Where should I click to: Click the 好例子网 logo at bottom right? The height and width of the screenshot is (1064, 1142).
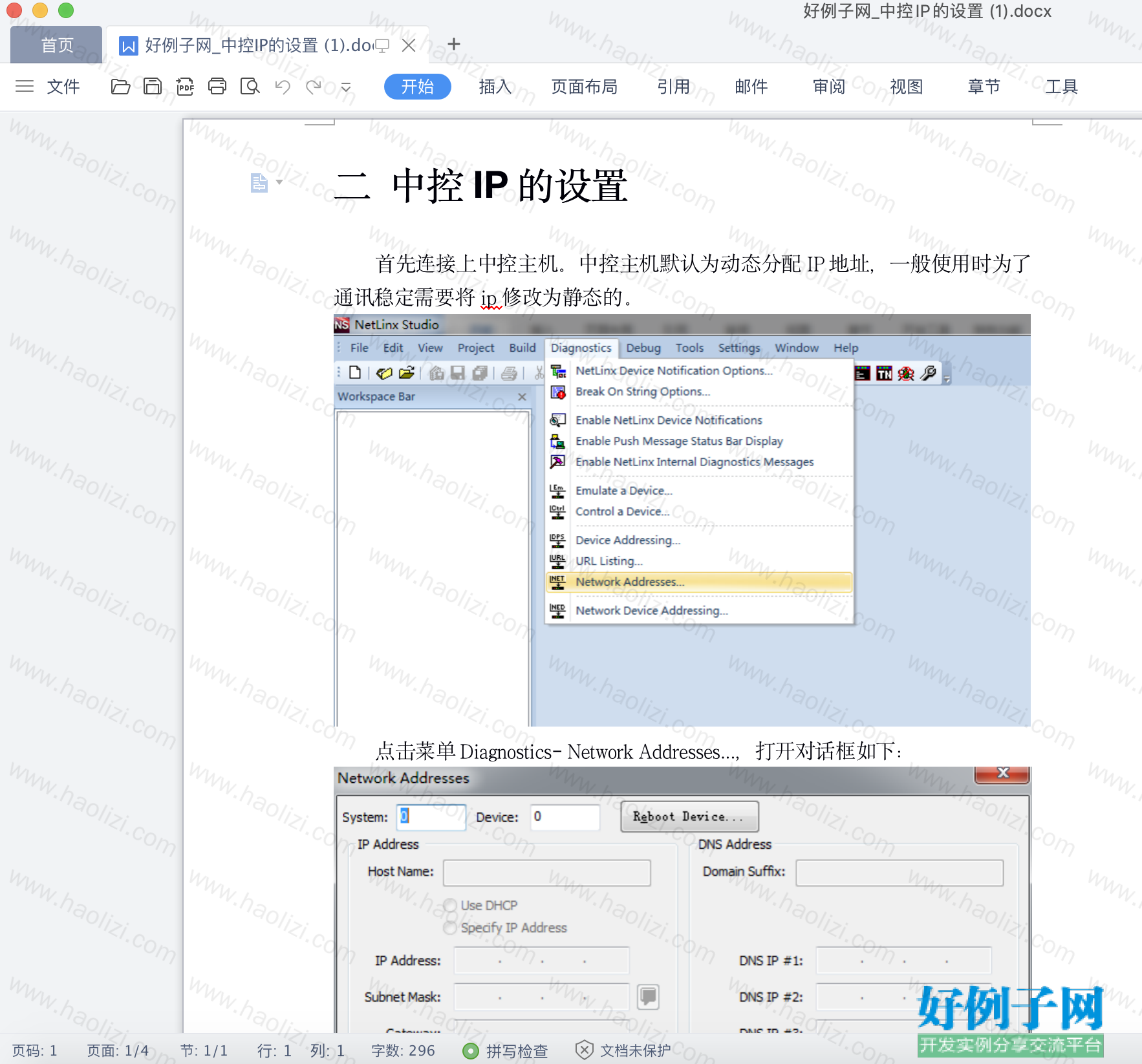1010,1021
